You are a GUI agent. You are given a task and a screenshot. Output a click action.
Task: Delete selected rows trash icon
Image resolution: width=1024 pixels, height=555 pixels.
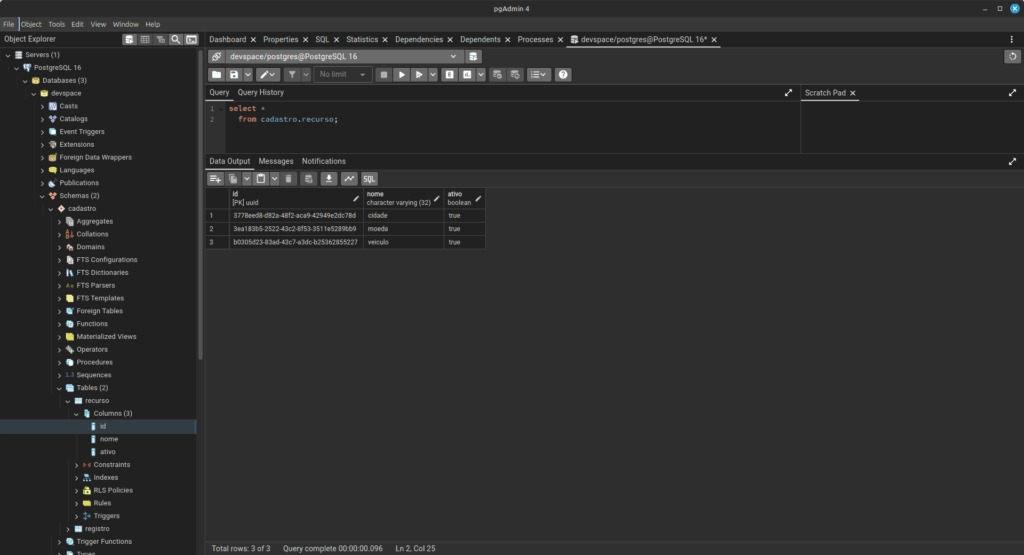click(x=289, y=179)
